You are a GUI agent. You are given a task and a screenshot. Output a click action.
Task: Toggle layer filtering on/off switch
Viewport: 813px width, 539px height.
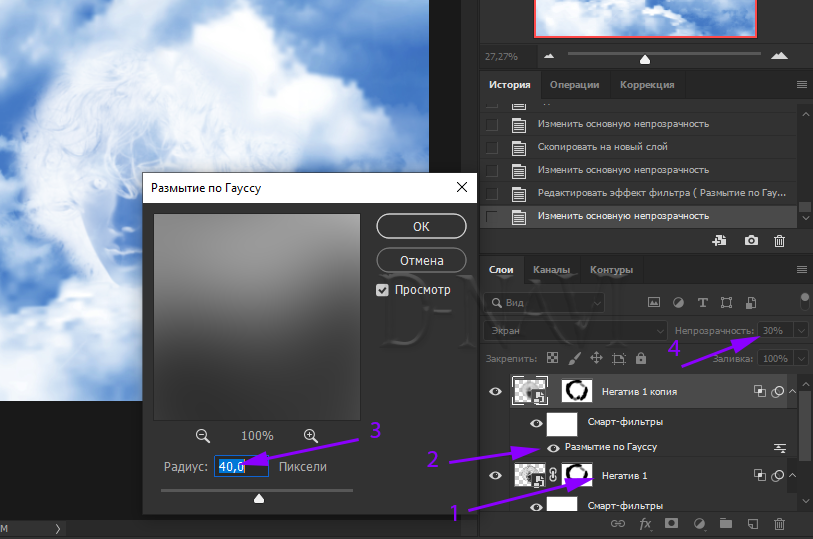coord(805,302)
